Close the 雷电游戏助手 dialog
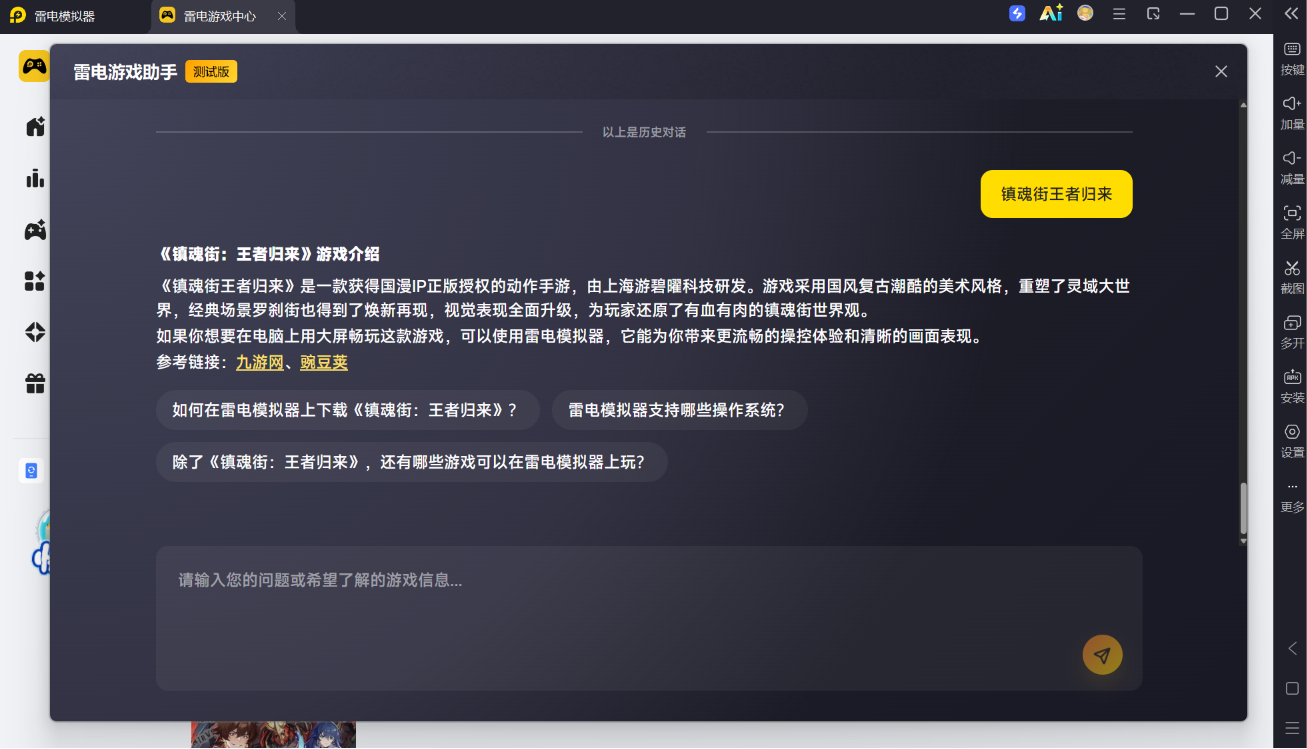This screenshot has height=749, width=1307. coord(1221,71)
